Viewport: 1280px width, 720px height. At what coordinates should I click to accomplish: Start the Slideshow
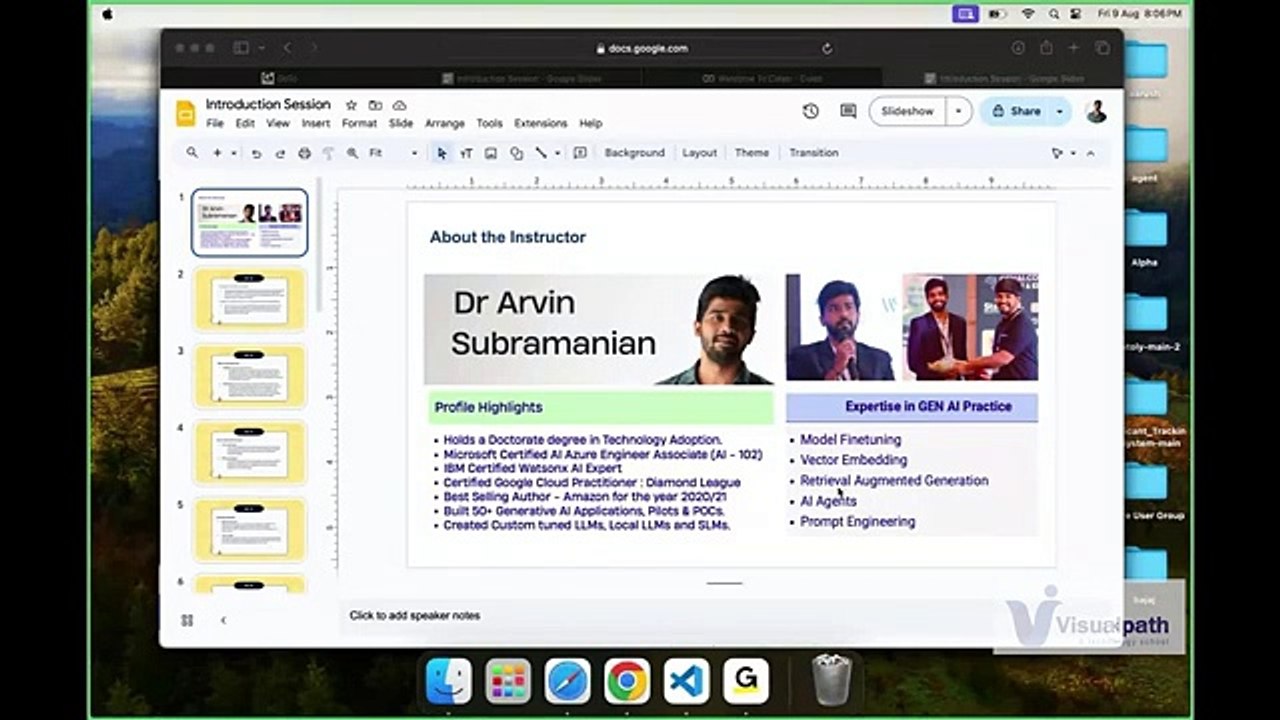(907, 111)
